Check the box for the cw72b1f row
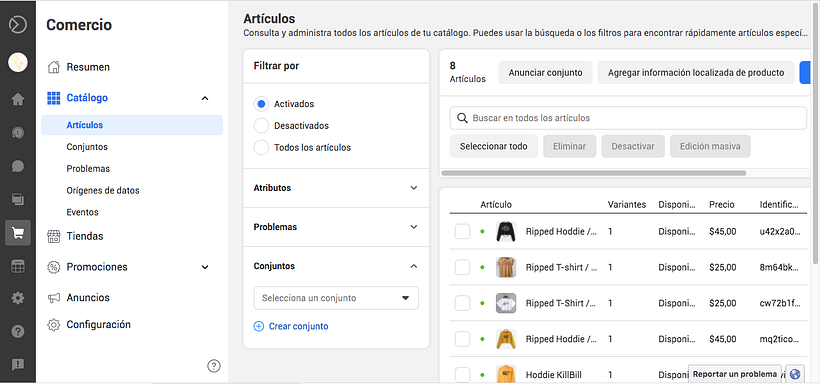 pyautogui.click(x=462, y=303)
